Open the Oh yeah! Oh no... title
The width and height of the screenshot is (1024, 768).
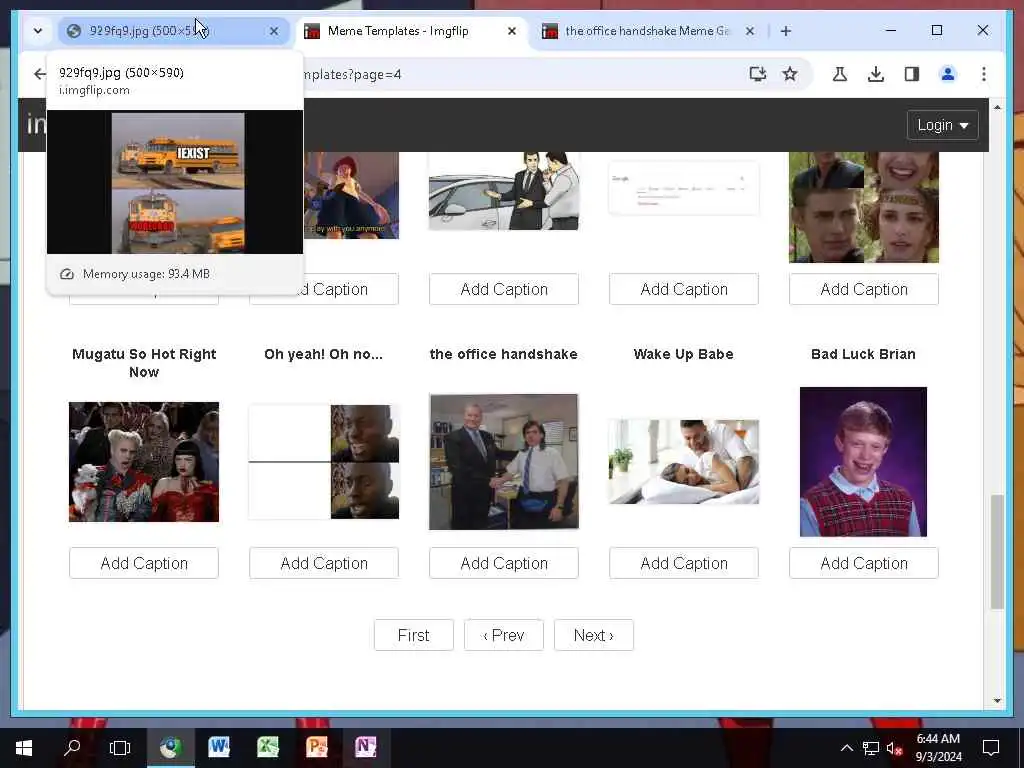coord(323,354)
